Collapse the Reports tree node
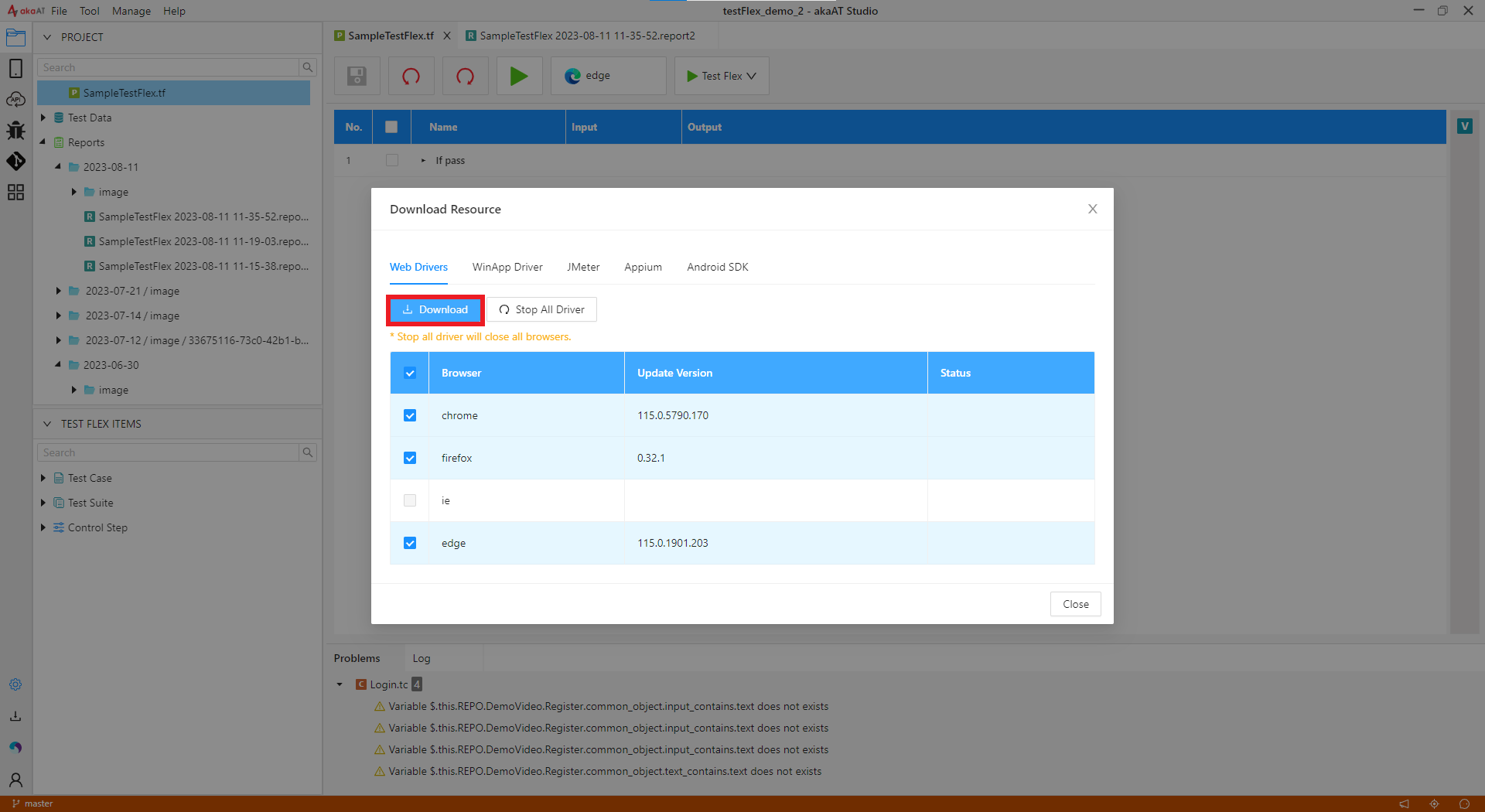This screenshot has width=1485, height=812. (43, 142)
